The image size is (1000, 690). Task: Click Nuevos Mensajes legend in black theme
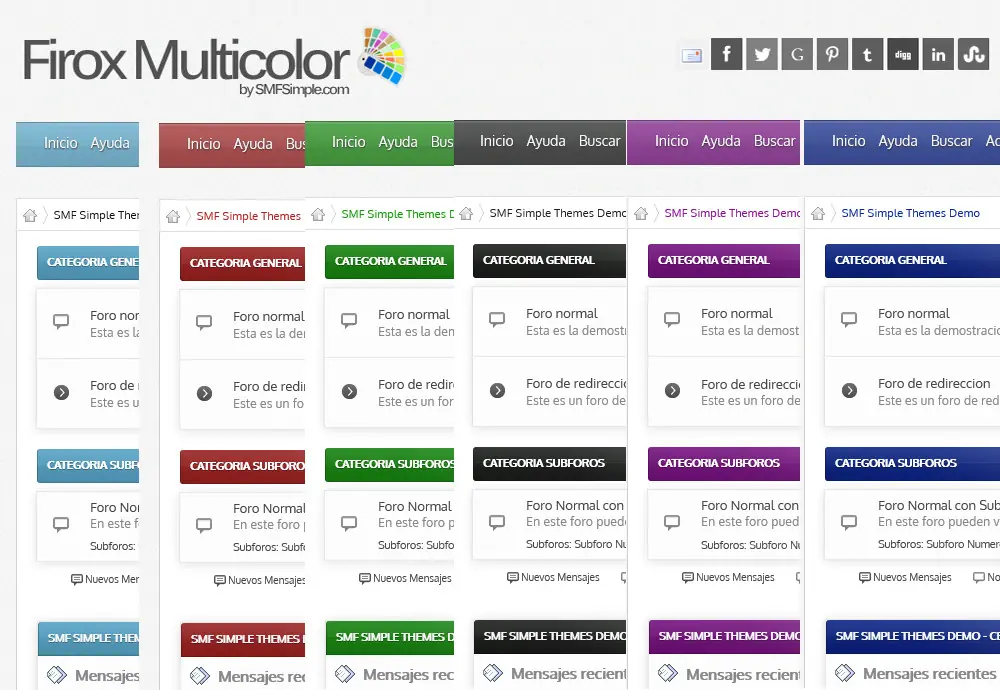coord(553,578)
